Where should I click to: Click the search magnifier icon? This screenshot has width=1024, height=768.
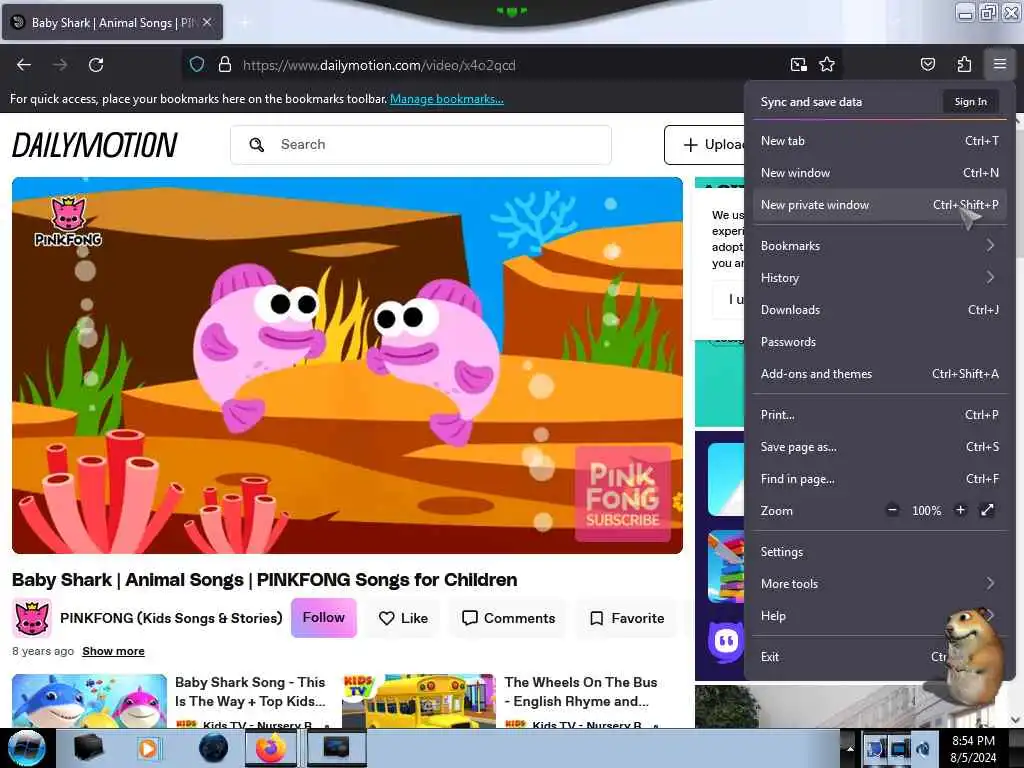coord(257,144)
